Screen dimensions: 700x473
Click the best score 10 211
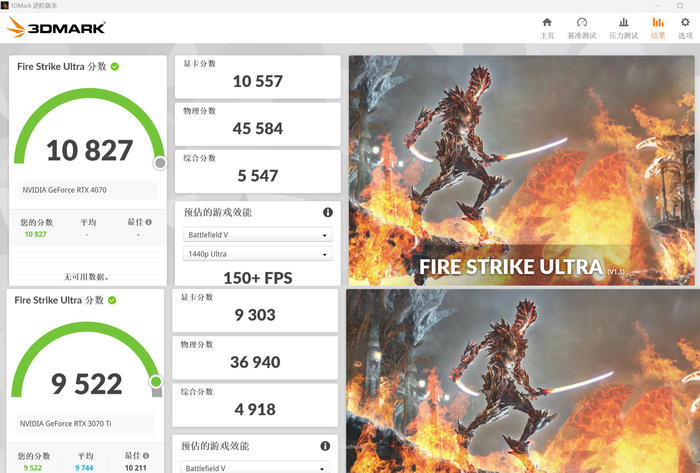pos(136,468)
